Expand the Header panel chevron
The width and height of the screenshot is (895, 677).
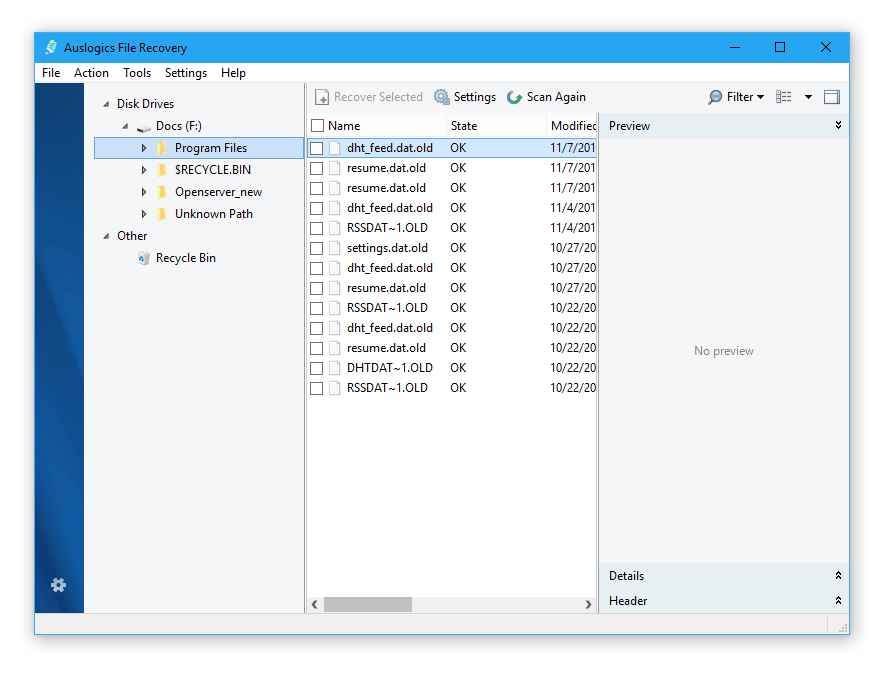pos(838,601)
